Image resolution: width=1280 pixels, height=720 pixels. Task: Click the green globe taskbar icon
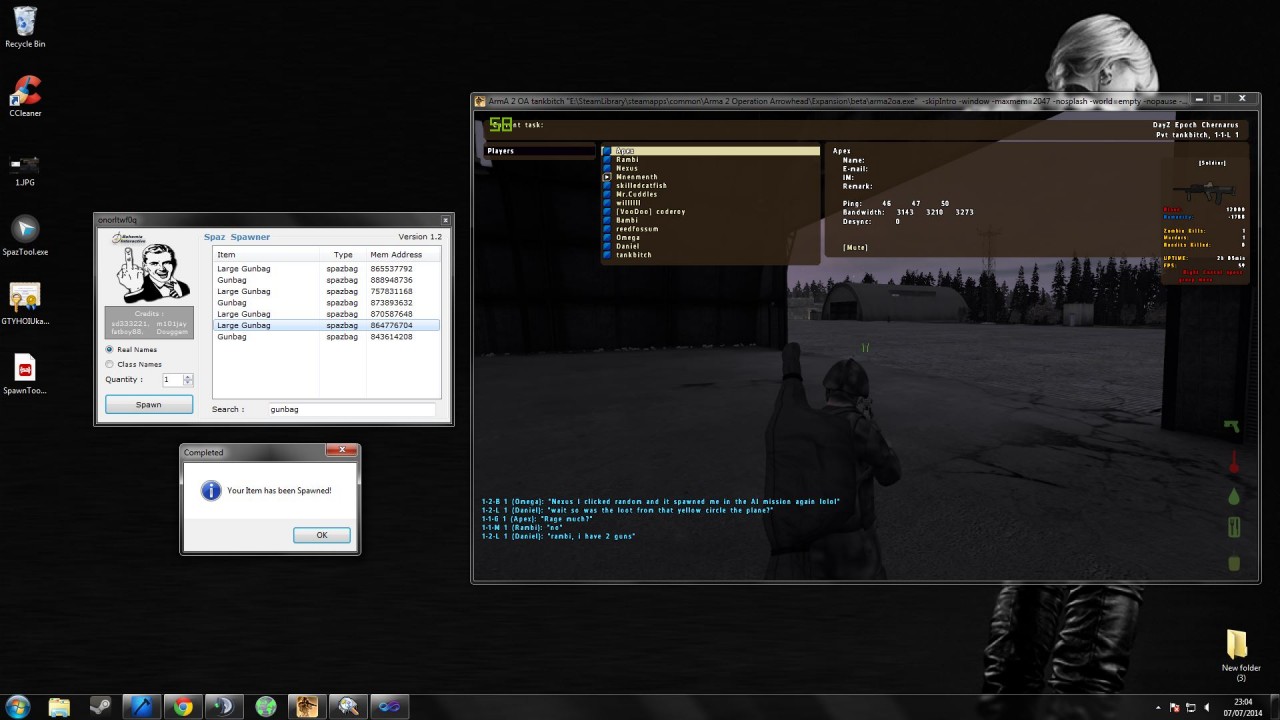(x=265, y=707)
